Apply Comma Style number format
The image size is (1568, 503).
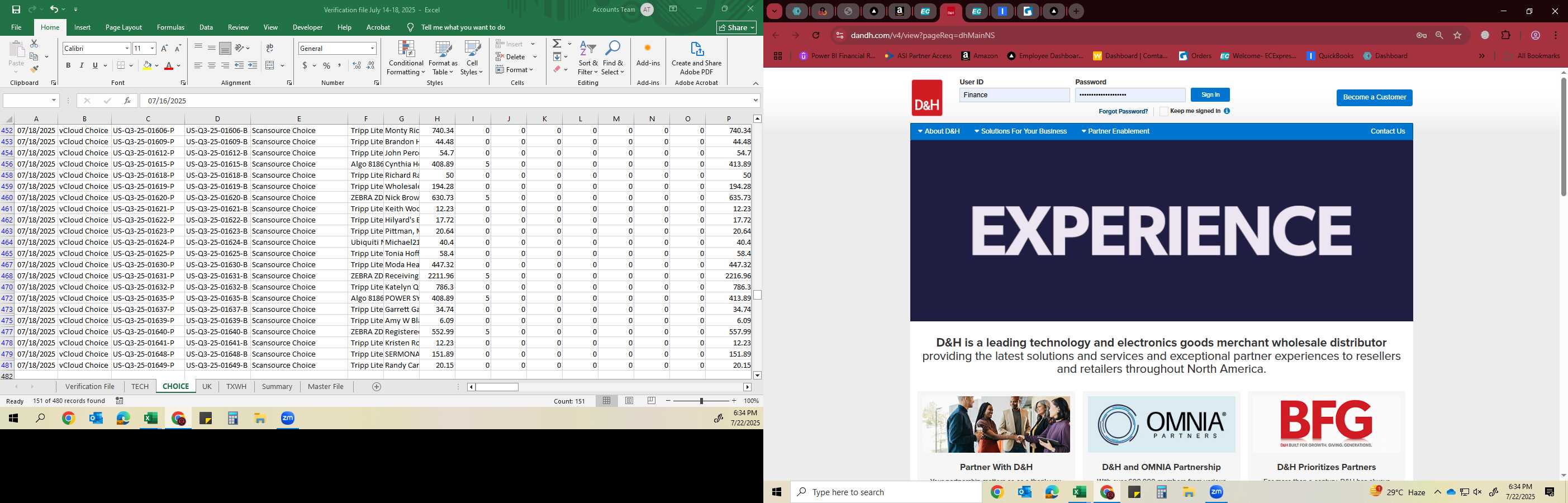(340, 65)
